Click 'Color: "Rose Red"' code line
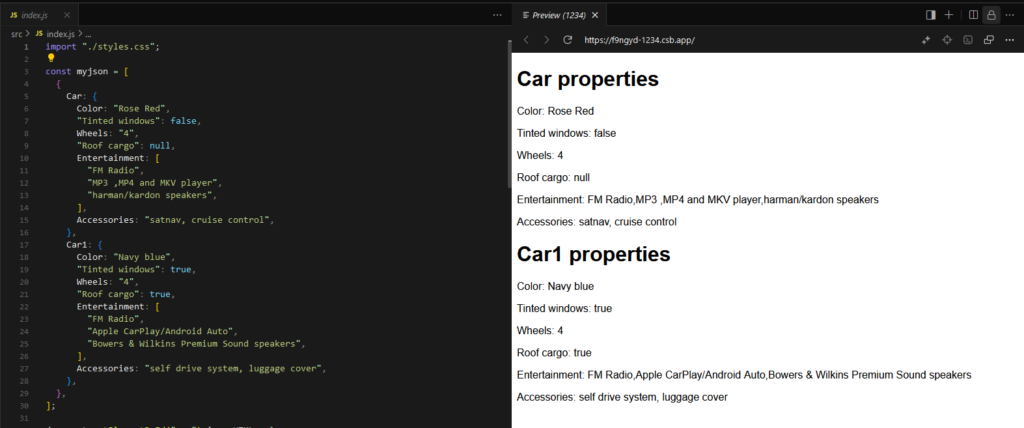This screenshot has height=428, width=1024. (123, 108)
